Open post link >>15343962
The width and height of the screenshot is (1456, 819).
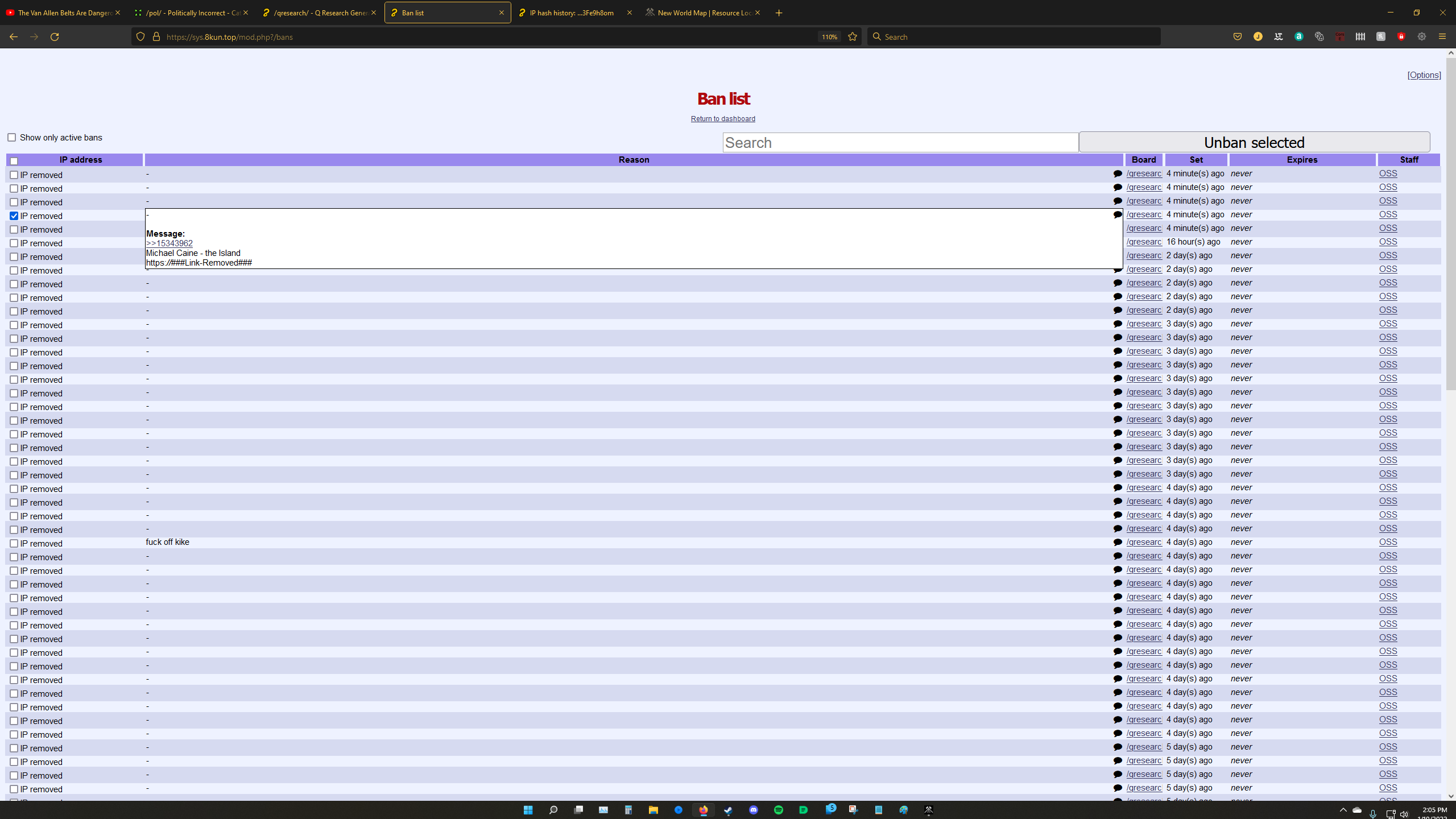[x=169, y=243]
